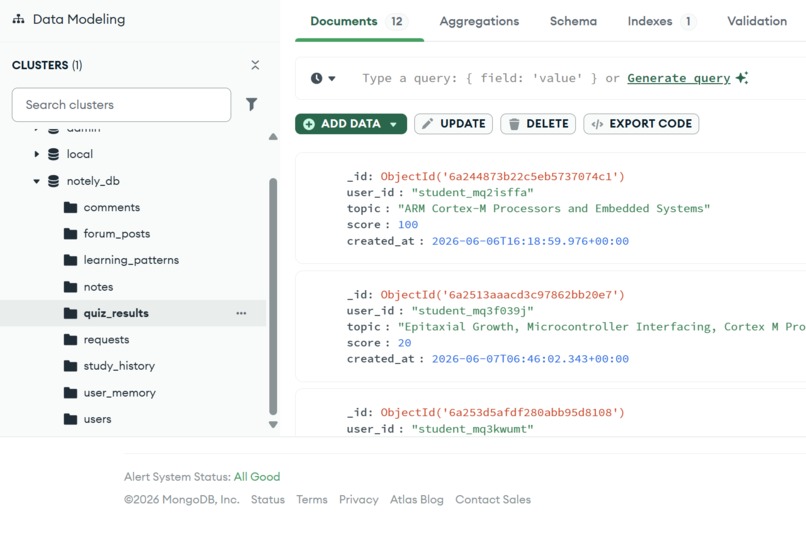Select the forum_posts collection label
This screenshot has width=806, height=538.
[x=117, y=234]
